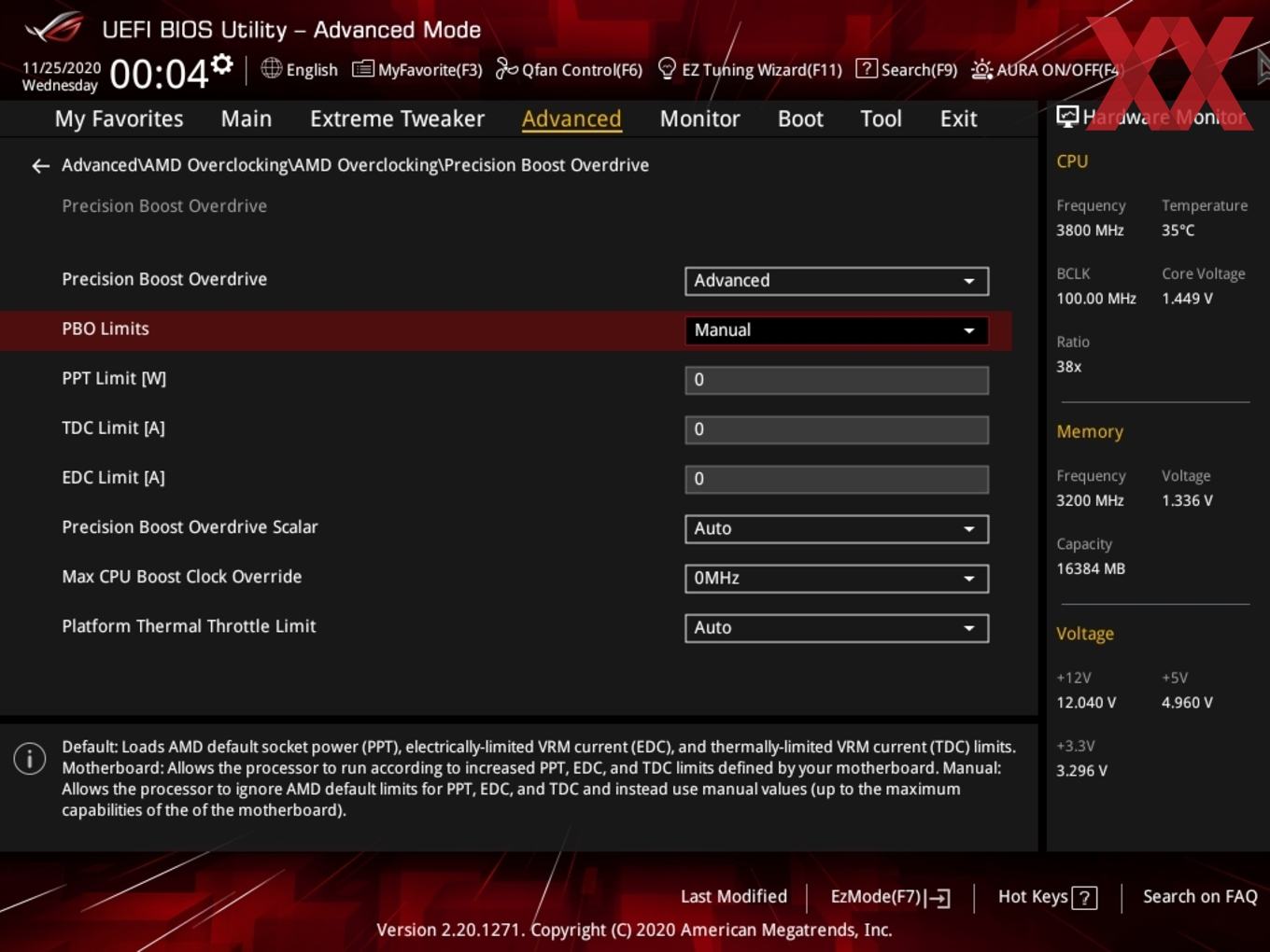This screenshot has width=1270, height=952.
Task: Click the EzMode(F7) exit arrow icon
Action: [938, 898]
